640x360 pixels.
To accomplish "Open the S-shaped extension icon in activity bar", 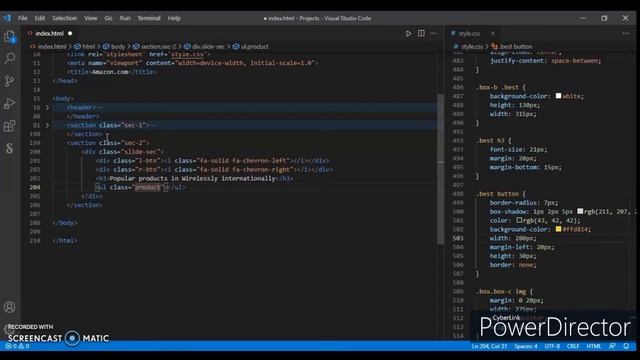I will pyautogui.click(x=10, y=148).
